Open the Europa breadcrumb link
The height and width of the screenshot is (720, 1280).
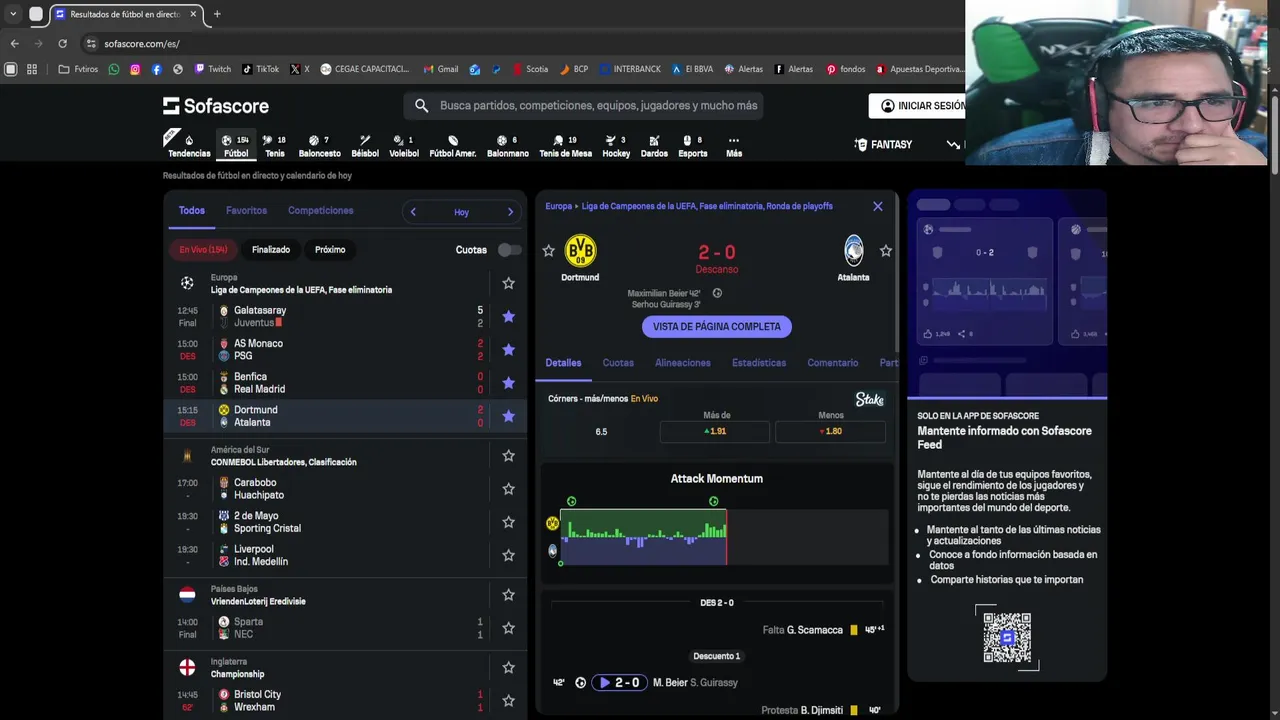(x=558, y=206)
